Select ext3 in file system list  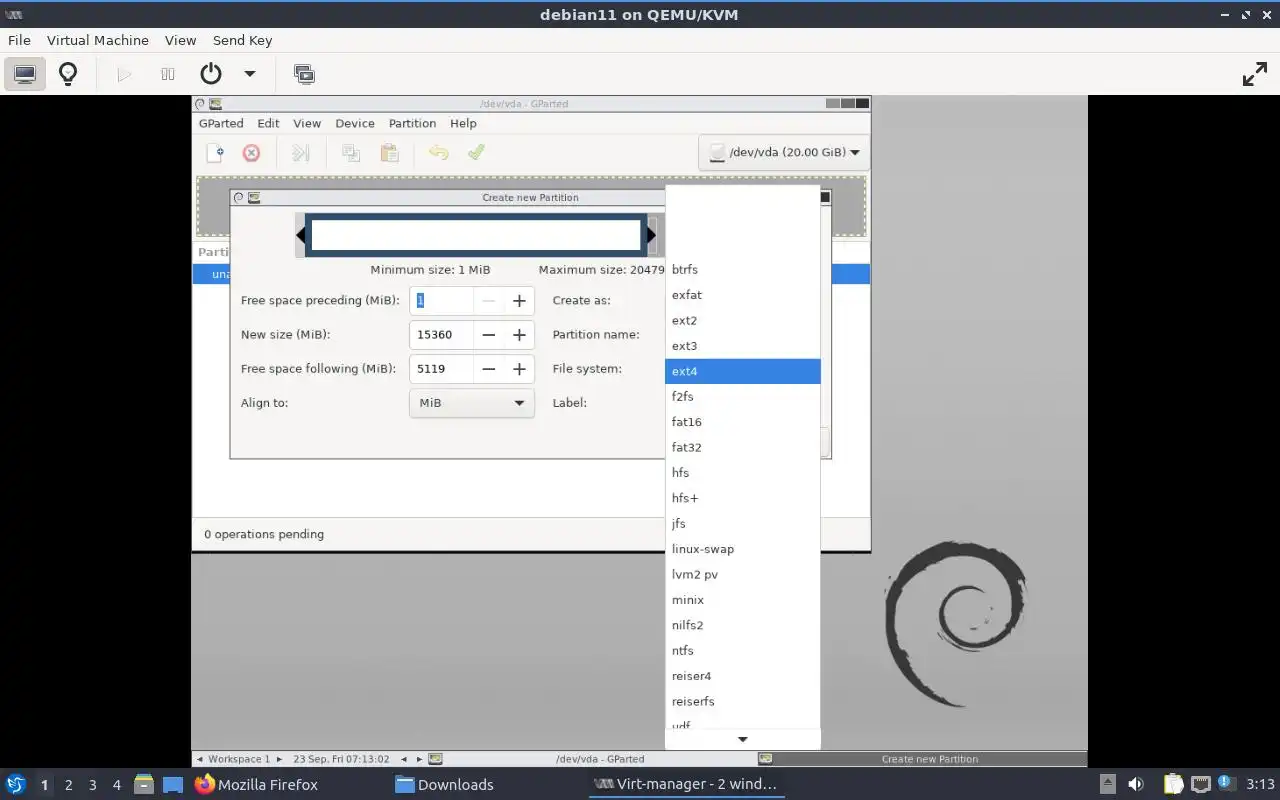tap(743, 346)
